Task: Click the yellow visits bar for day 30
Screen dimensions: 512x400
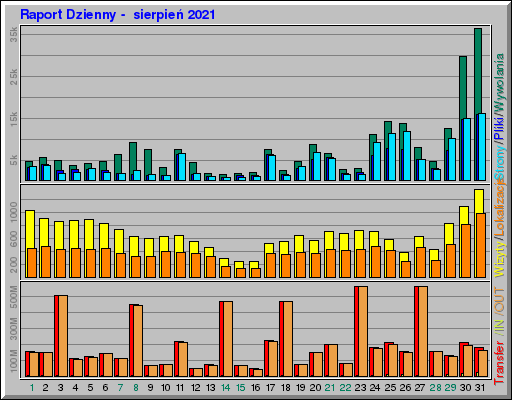Action: pyautogui.click(x=464, y=215)
